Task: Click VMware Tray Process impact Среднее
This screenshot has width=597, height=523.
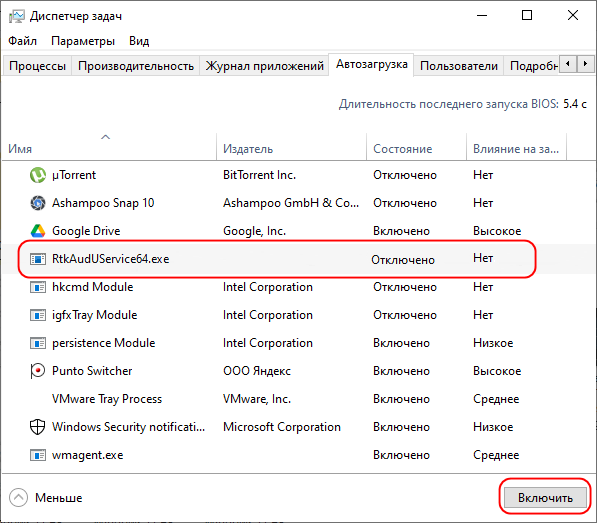Action: (496, 399)
